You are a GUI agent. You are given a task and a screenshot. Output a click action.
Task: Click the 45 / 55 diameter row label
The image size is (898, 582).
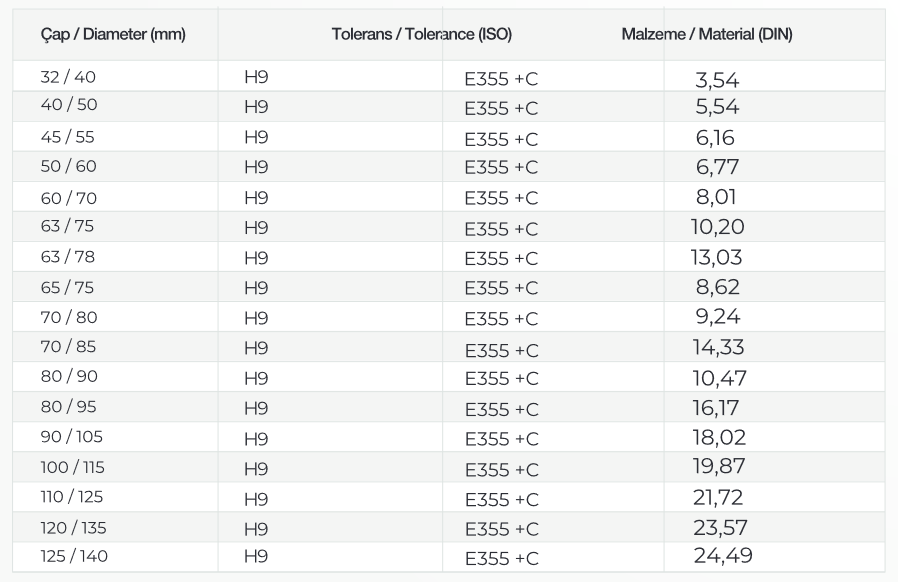(x=69, y=137)
